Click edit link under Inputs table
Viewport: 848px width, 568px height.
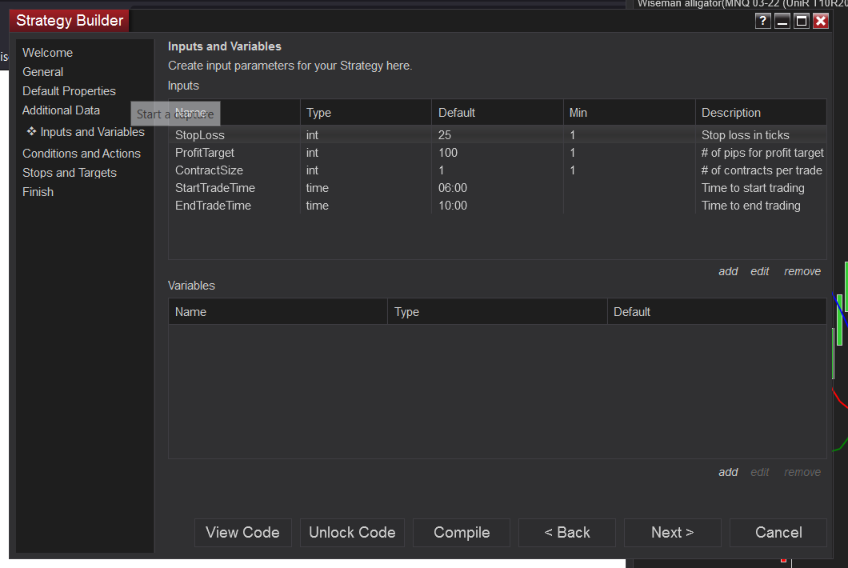760,271
